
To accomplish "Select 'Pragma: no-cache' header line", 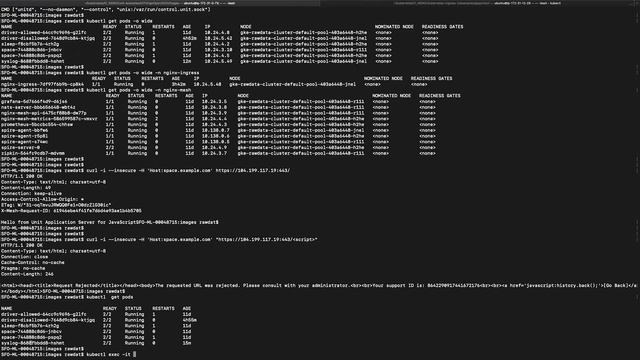I will pos(23,268).
